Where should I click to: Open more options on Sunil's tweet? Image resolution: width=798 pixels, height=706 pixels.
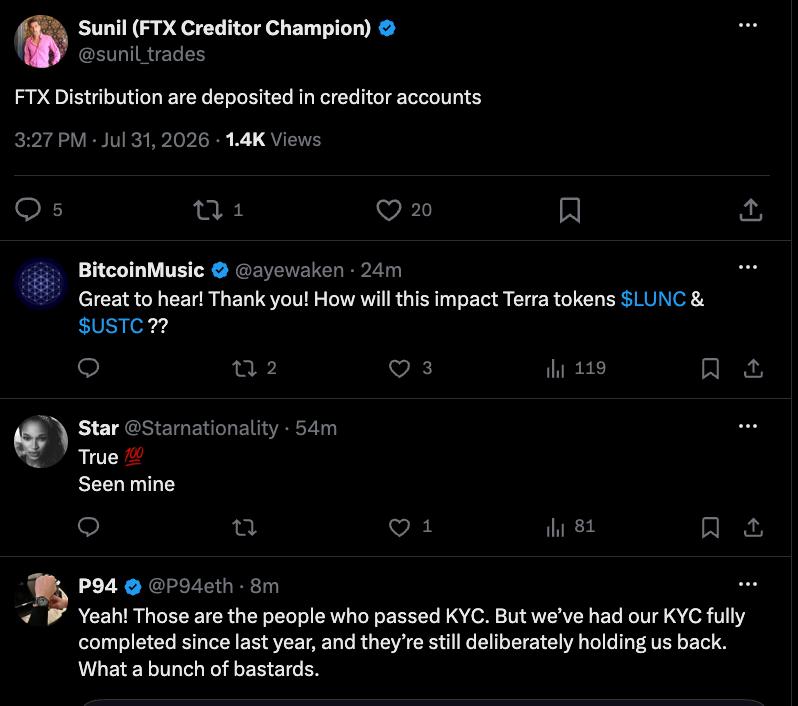click(x=748, y=25)
